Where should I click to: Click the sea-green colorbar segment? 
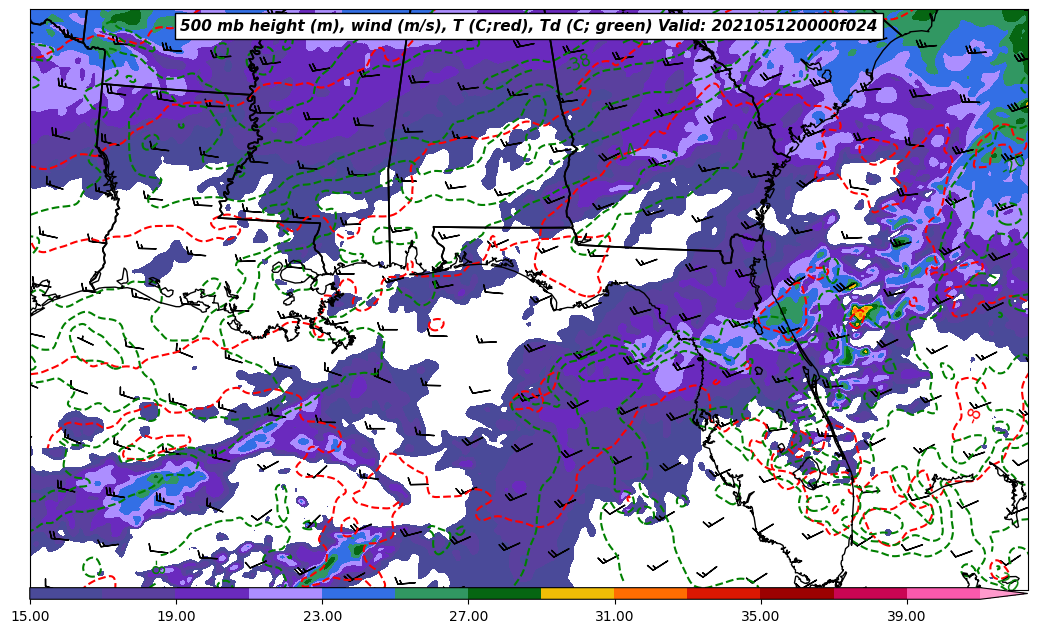point(432,593)
